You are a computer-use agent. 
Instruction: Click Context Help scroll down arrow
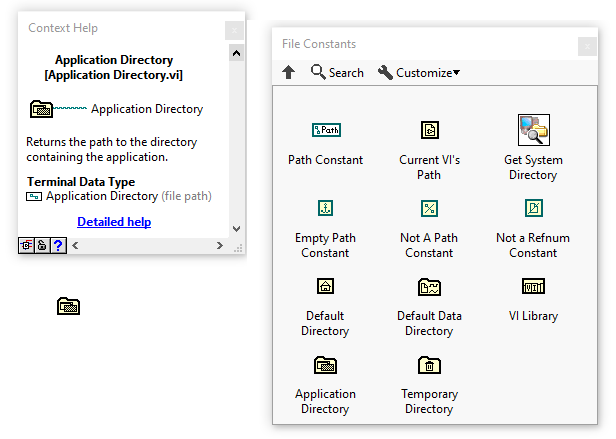tap(236, 229)
